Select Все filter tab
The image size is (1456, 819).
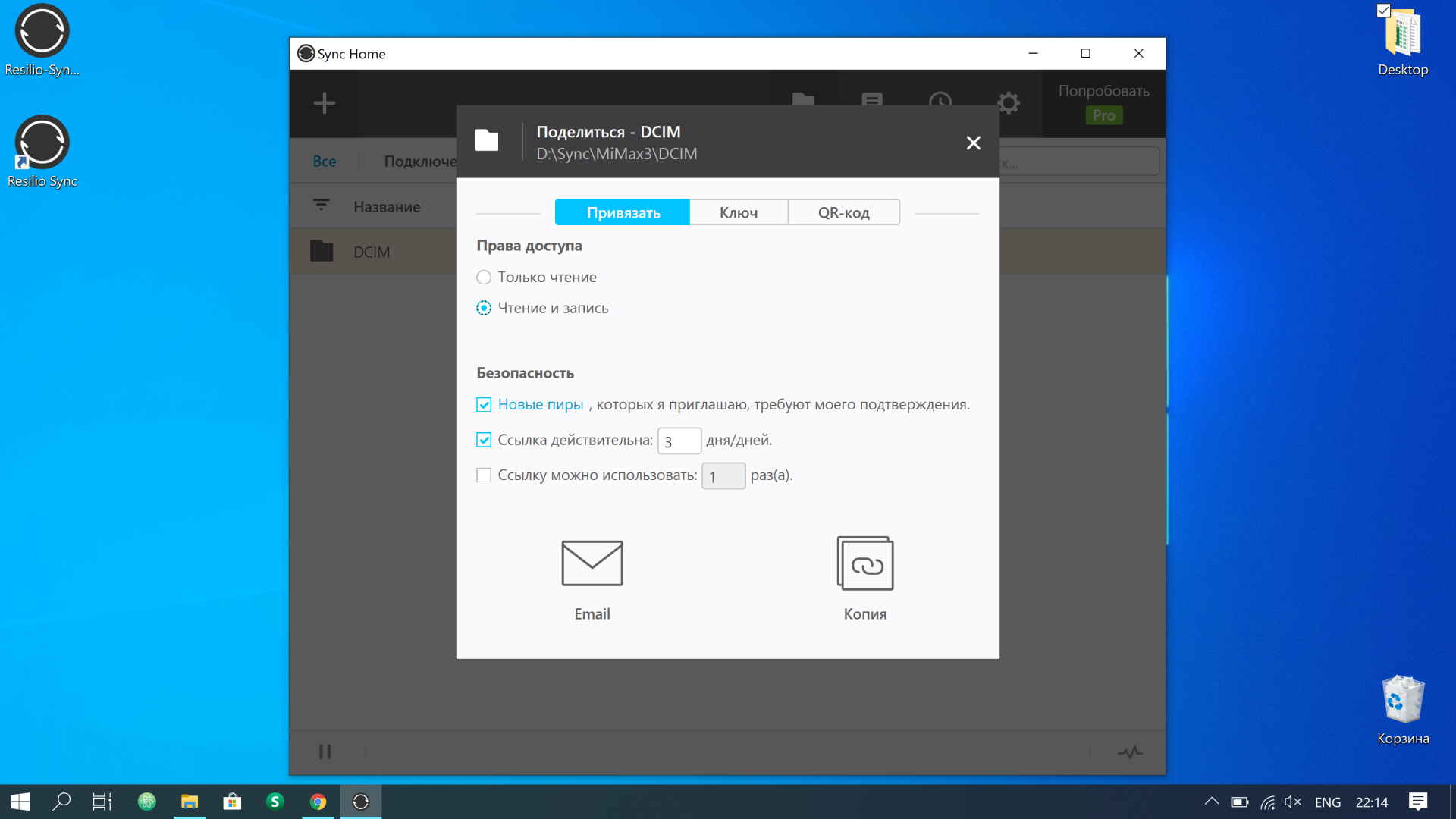tap(325, 161)
